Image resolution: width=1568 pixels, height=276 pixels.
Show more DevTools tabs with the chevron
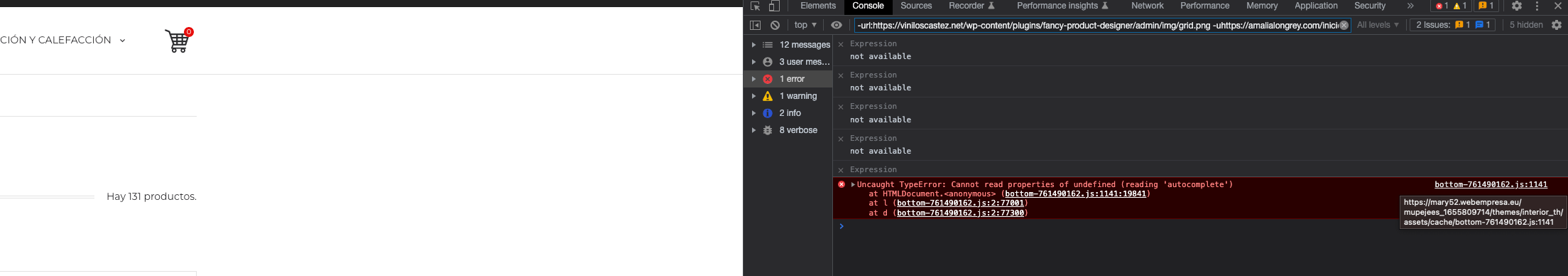coord(1410,6)
